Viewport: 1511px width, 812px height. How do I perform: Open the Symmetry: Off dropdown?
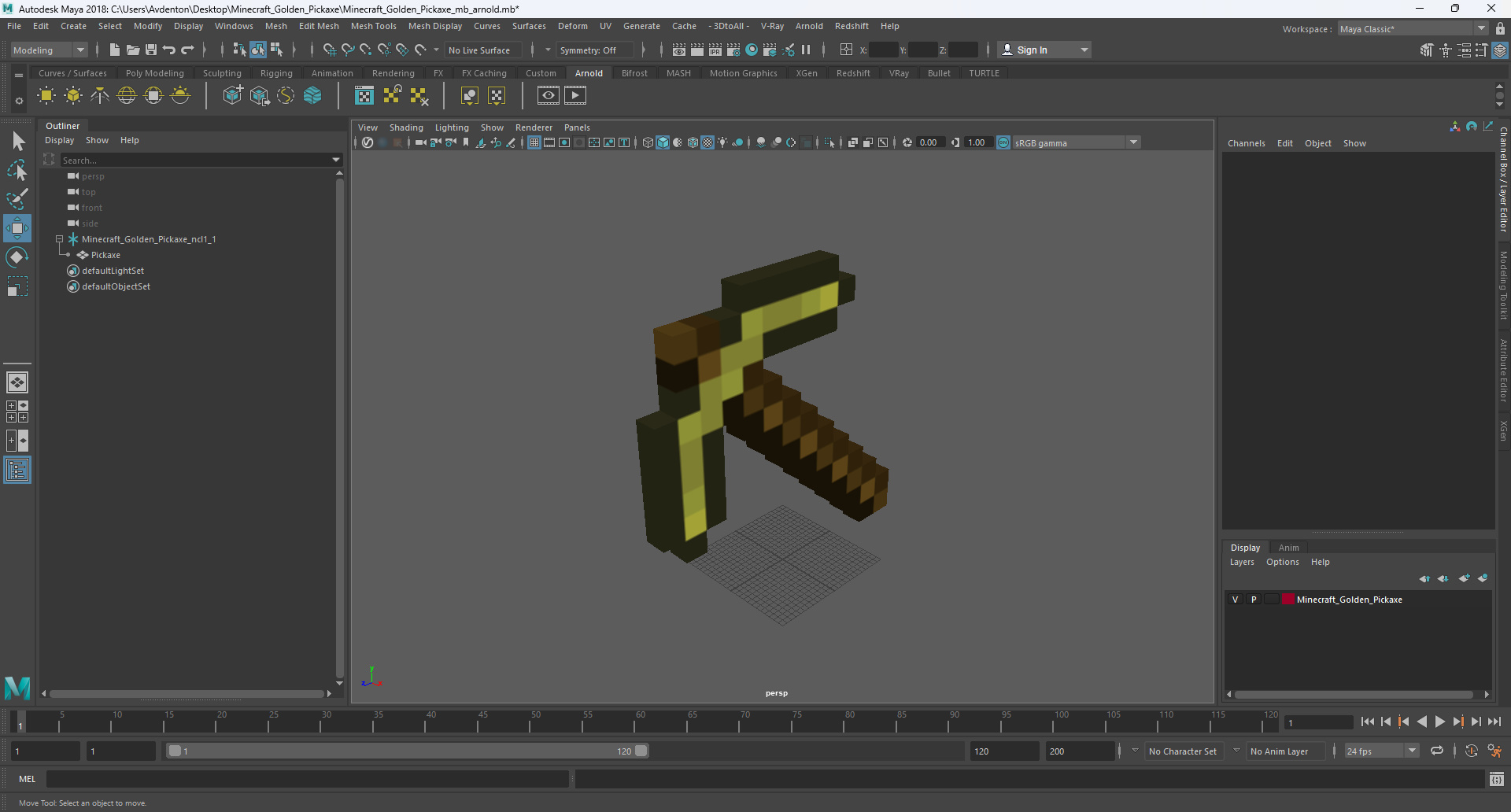point(595,50)
